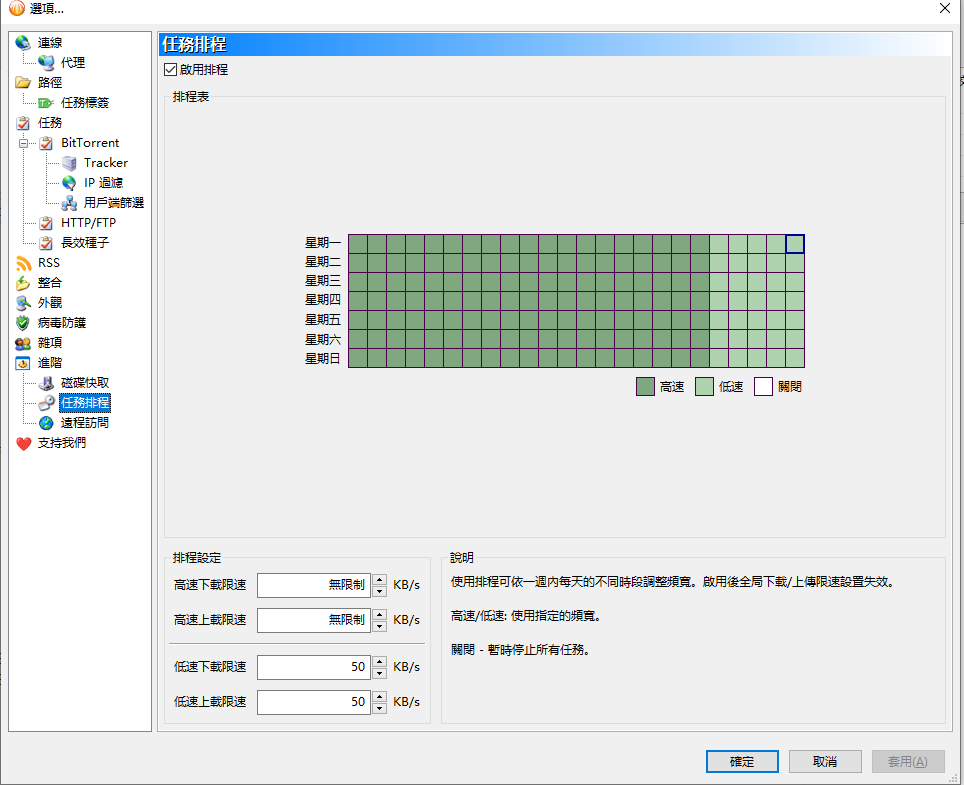Viewport: 964px width, 785px height.
Task: Open the 外觀 settings page
Action: (50, 303)
